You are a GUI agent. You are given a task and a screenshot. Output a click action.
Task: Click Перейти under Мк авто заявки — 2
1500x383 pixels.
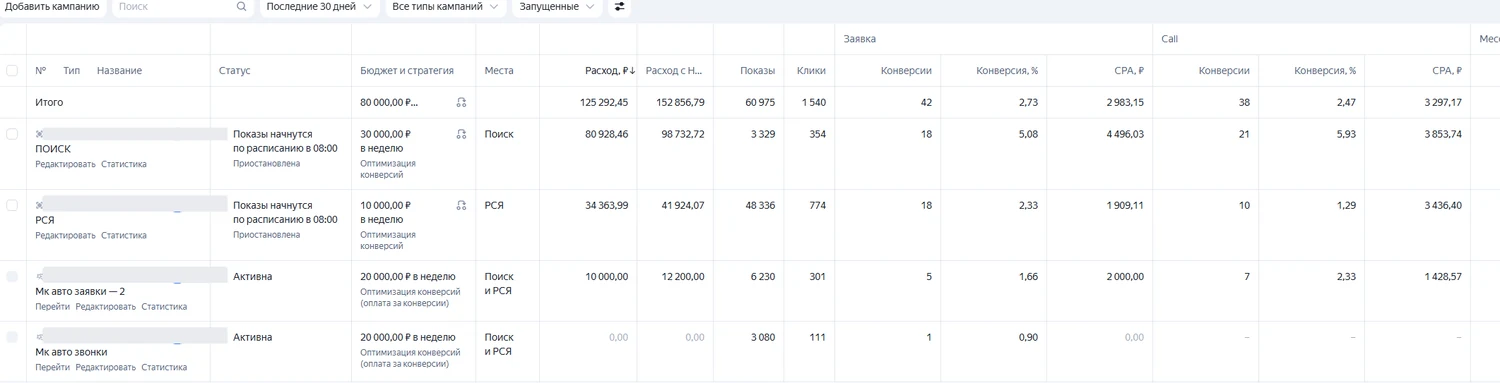click(x=52, y=306)
